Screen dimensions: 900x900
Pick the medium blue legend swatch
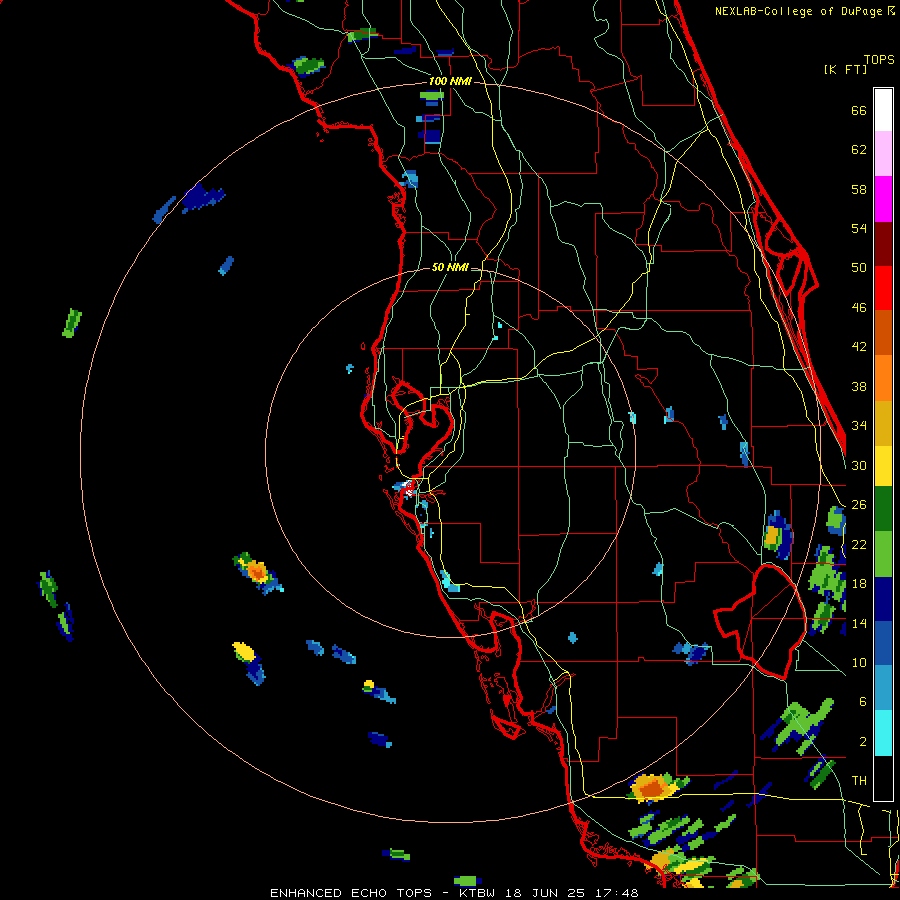(883, 643)
